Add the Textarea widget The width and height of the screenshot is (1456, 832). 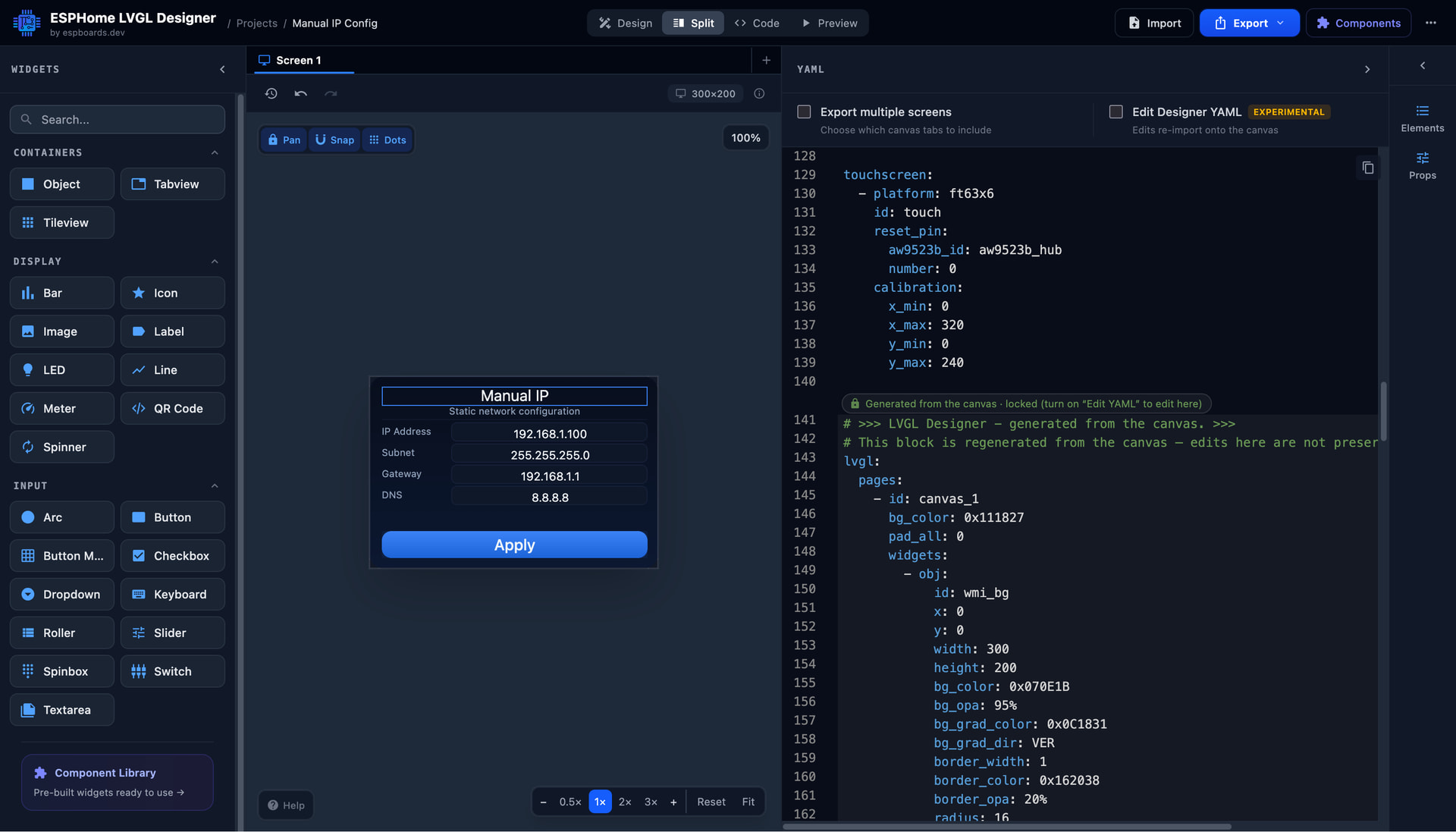62,711
